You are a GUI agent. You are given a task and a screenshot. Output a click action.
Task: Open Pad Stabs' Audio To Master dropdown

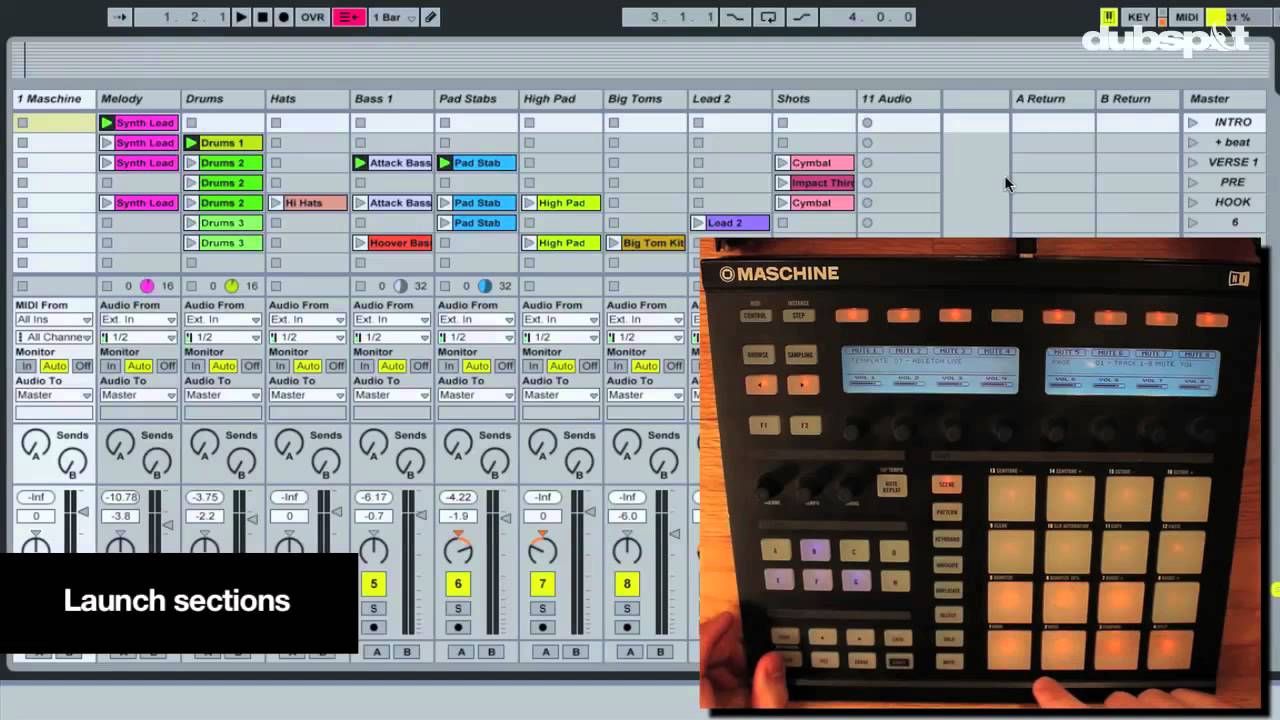coord(476,395)
